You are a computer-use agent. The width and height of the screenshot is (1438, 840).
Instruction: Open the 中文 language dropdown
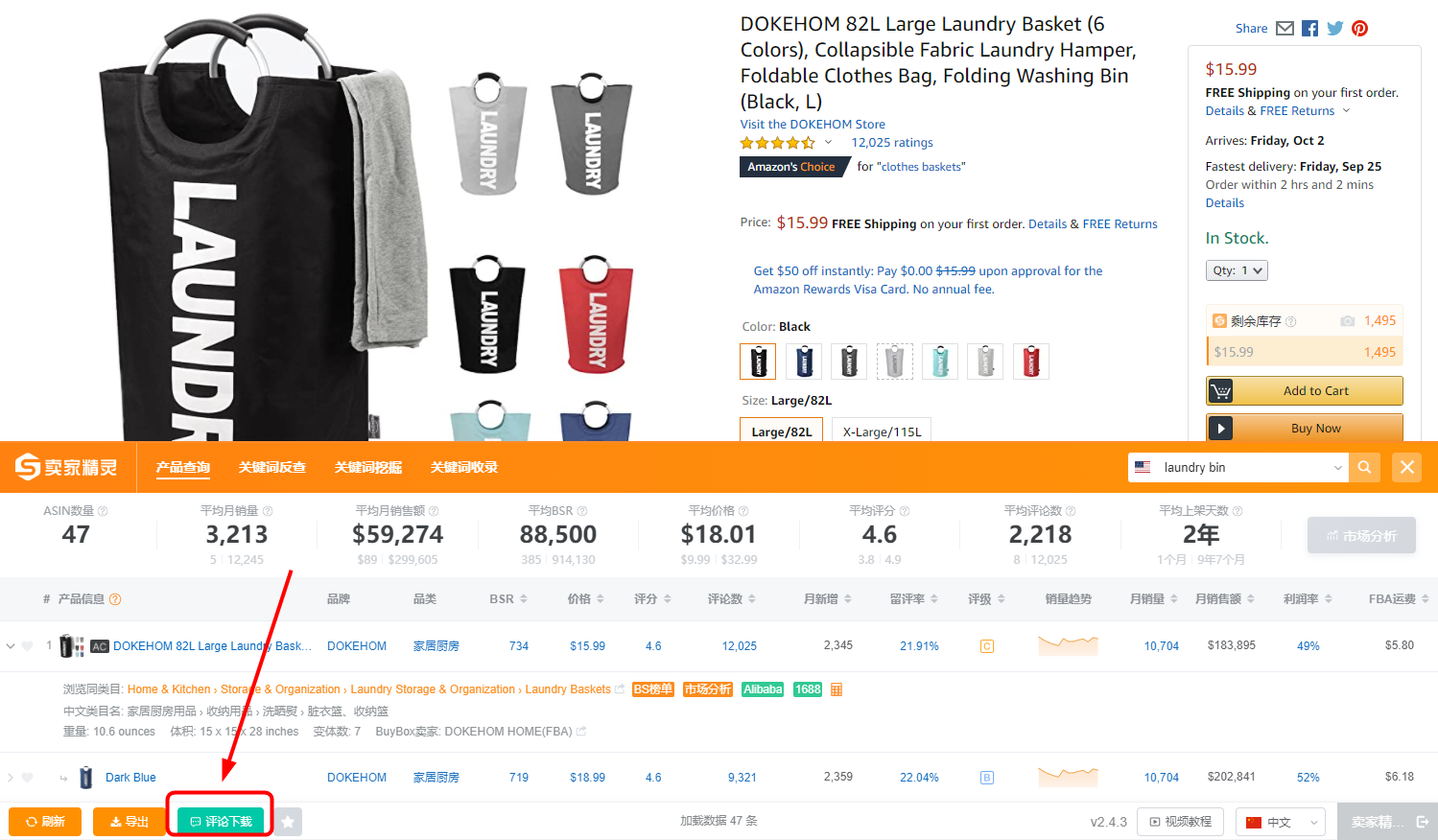pos(1284,822)
